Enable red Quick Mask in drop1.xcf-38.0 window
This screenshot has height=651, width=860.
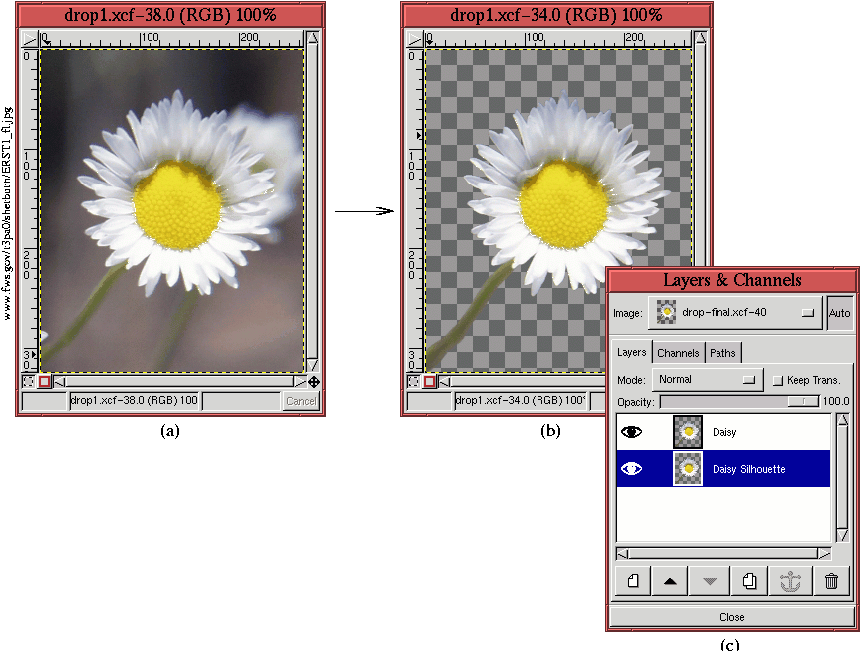tap(45, 381)
